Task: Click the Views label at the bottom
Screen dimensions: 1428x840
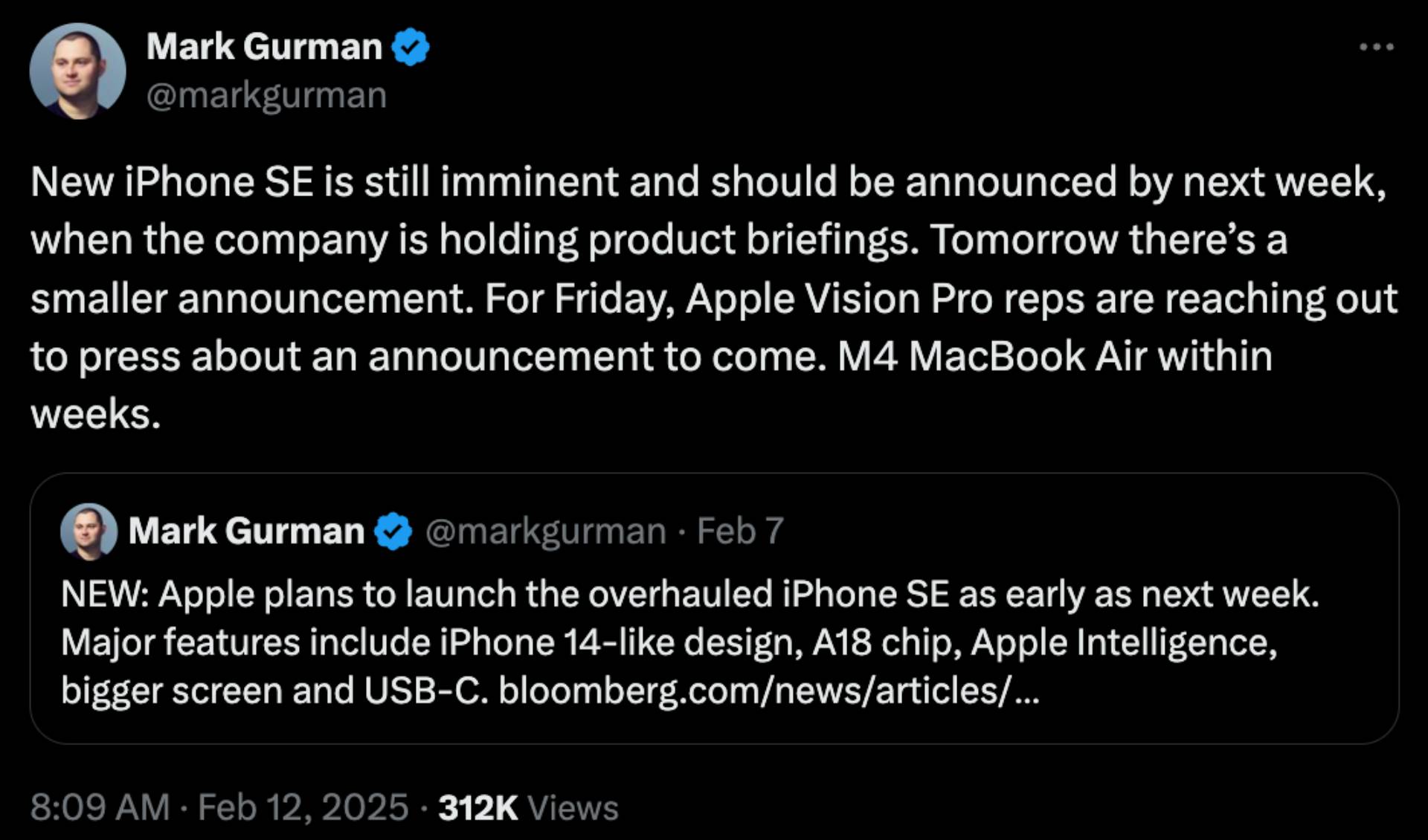Action: pos(573,808)
